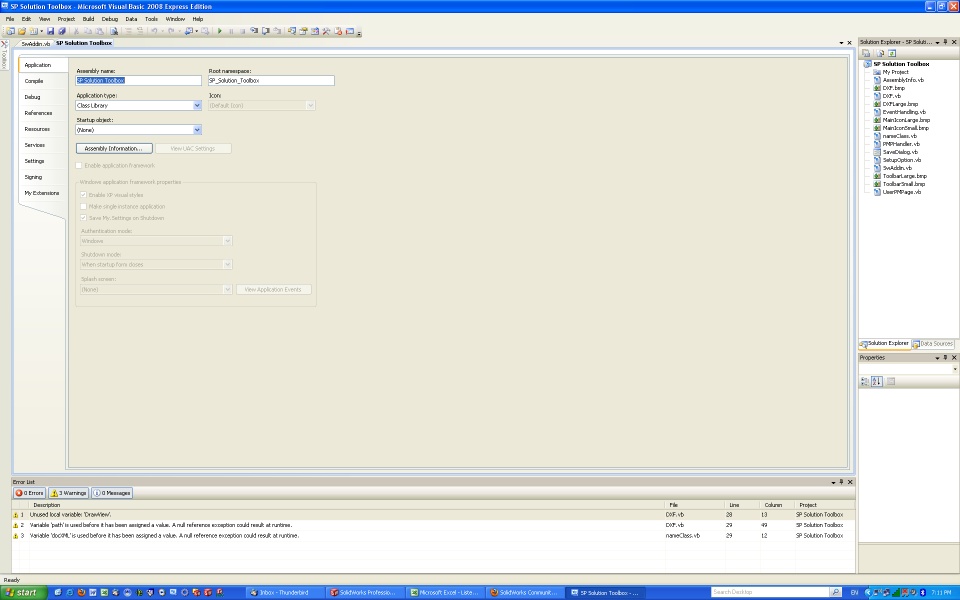This screenshot has width=960, height=600.
Task: Click the Search Desktop field in taskbar
Action: click(x=770, y=592)
